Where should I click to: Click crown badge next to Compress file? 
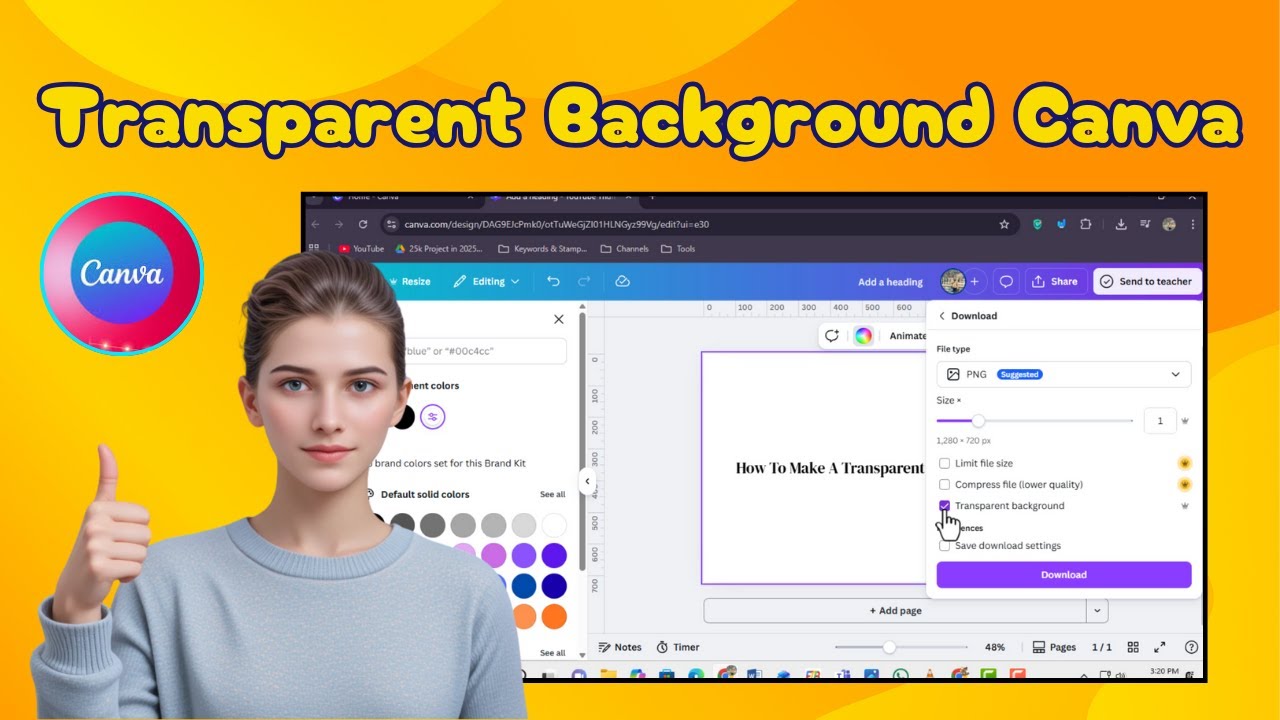(x=1185, y=484)
